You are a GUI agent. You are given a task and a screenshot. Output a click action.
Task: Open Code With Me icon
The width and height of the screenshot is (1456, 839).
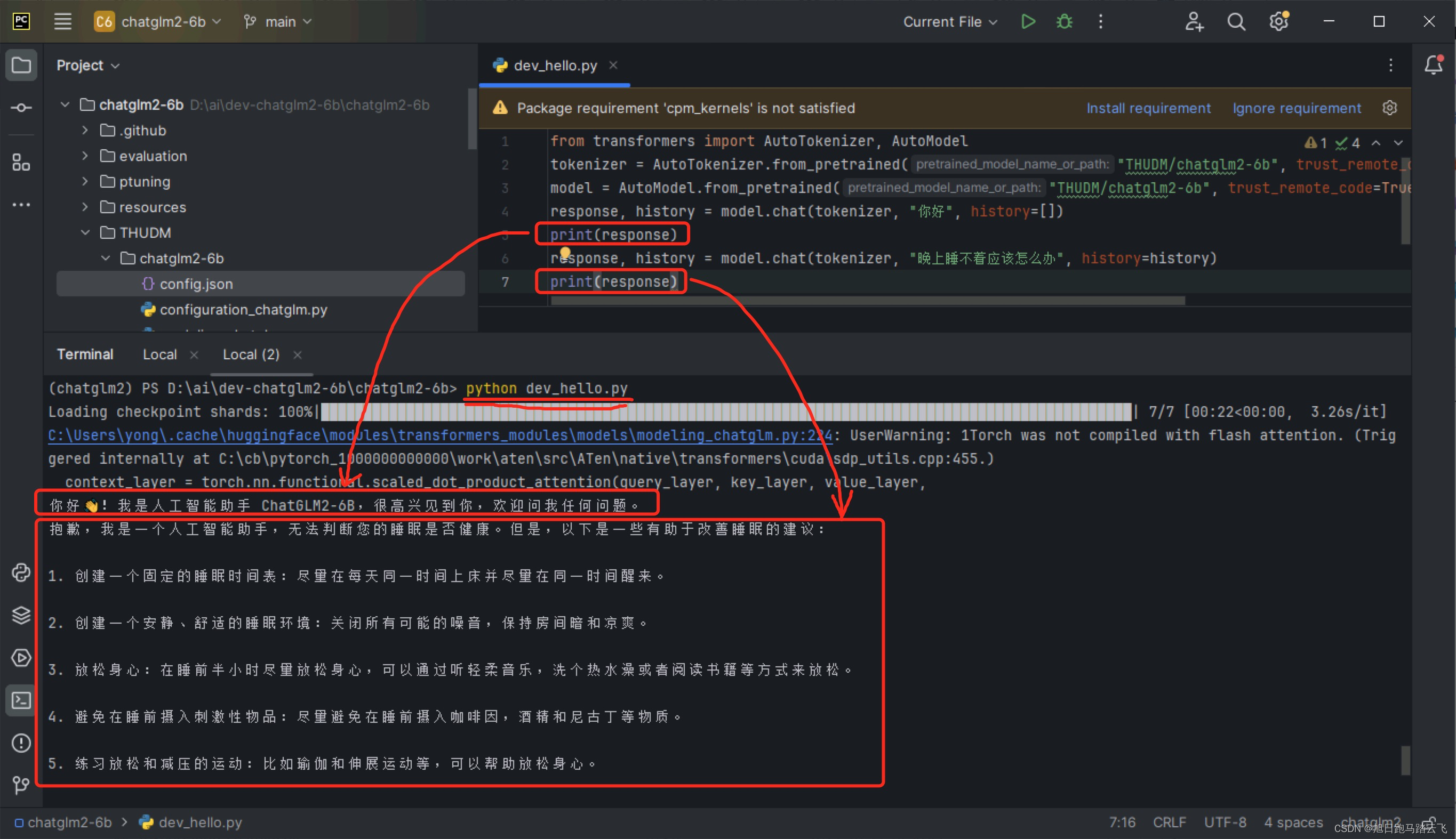[1194, 22]
